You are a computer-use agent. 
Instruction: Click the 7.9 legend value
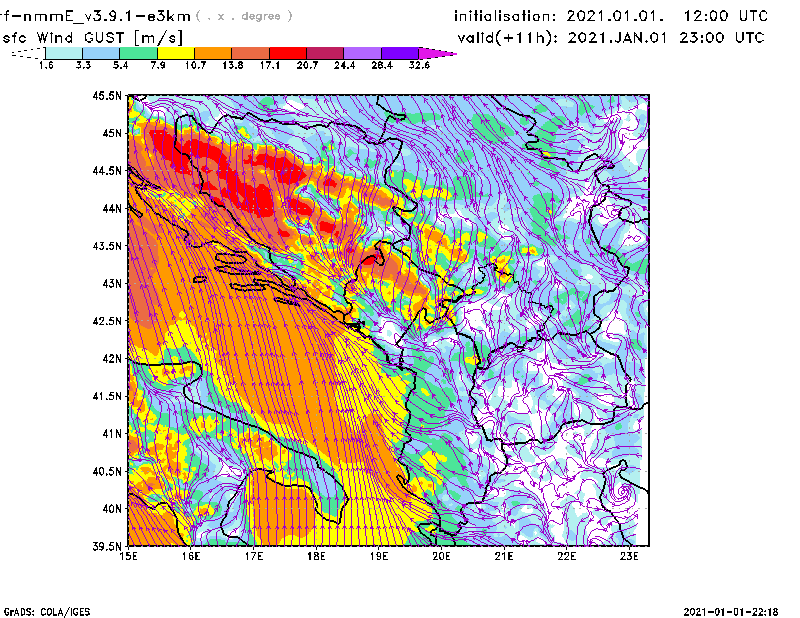(158, 65)
